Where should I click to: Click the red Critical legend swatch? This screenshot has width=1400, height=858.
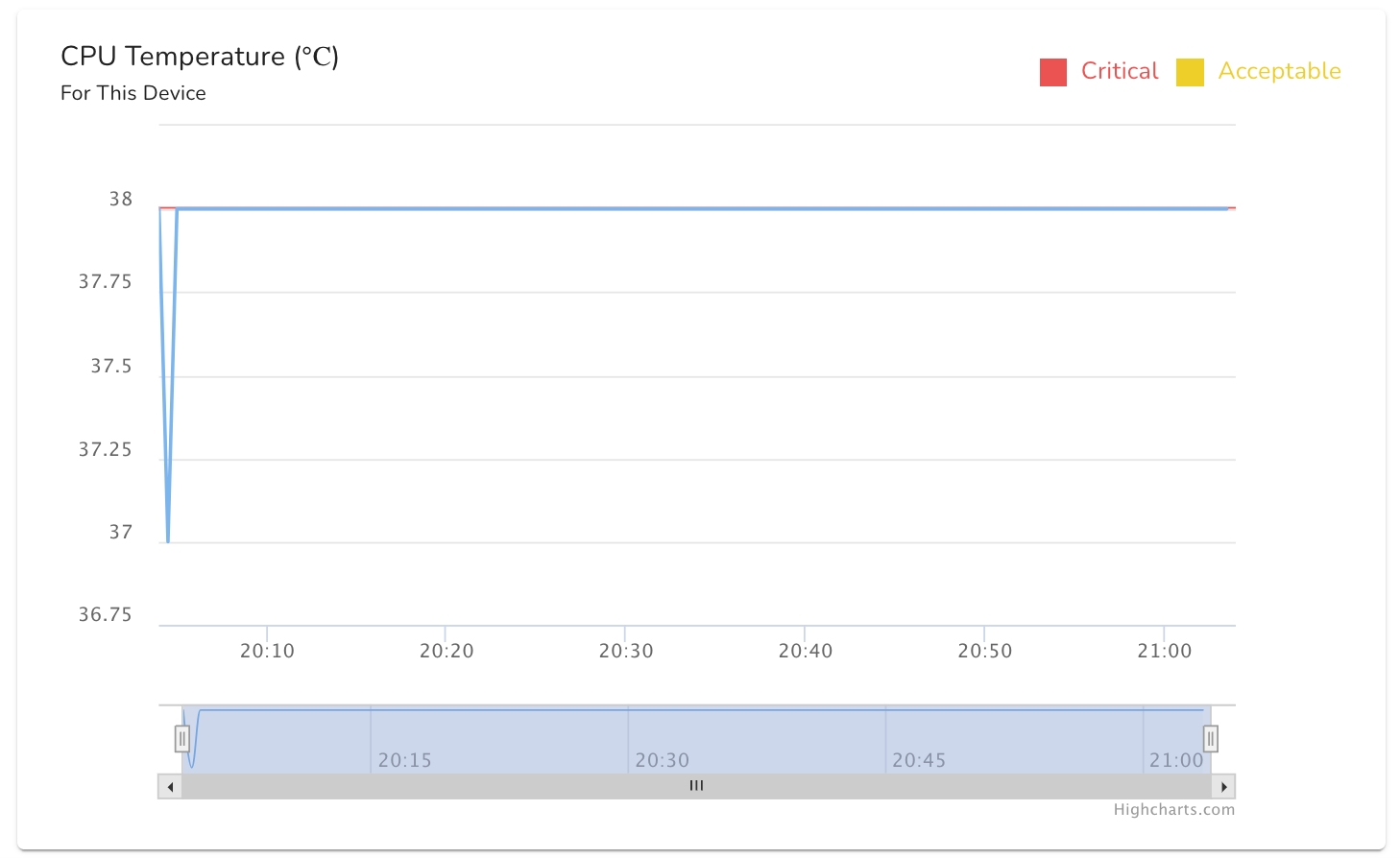tap(1052, 72)
